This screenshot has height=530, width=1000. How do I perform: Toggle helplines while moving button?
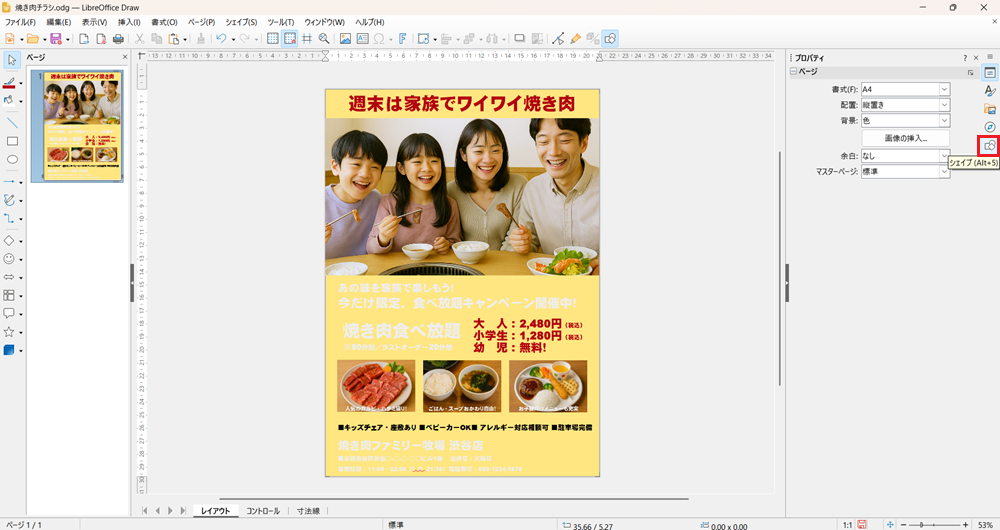307,39
